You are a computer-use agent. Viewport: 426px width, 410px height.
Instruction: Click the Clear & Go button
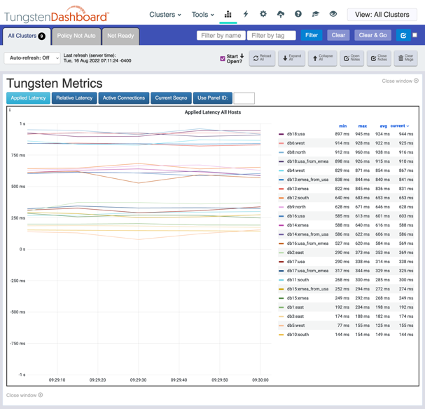(373, 35)
